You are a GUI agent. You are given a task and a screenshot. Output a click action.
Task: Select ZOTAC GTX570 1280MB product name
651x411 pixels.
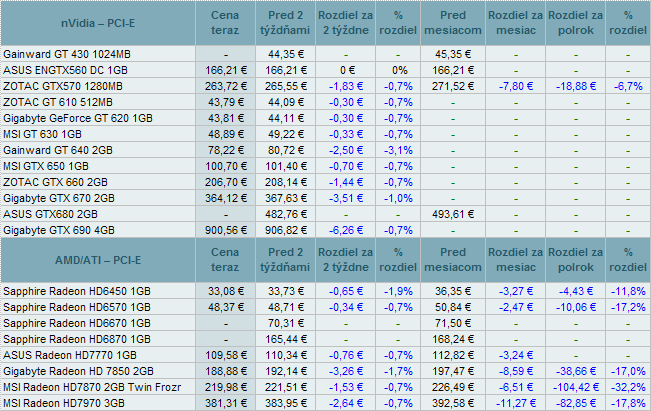pyautogui.click(x=63, y=86)
